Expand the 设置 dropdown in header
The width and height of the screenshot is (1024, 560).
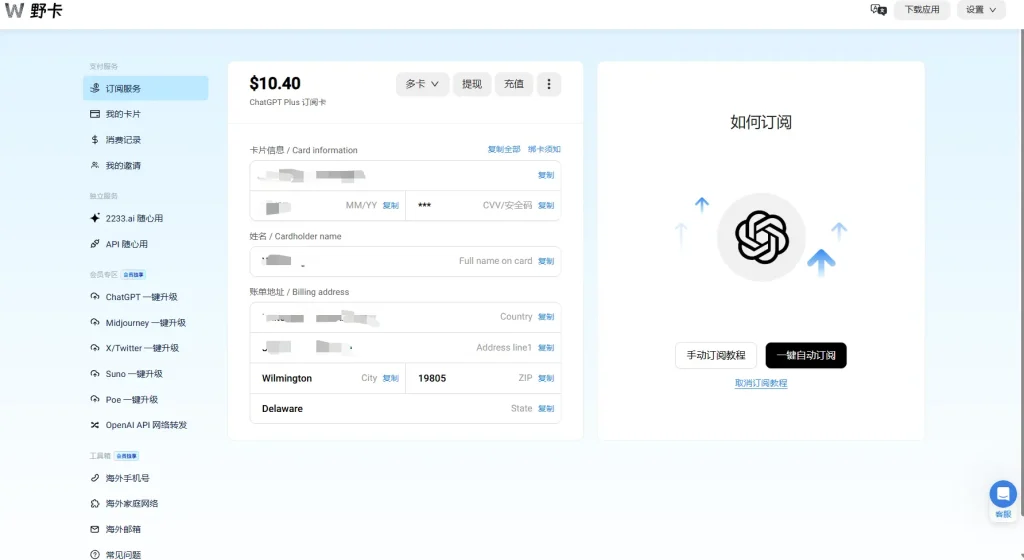coord(981,10)
